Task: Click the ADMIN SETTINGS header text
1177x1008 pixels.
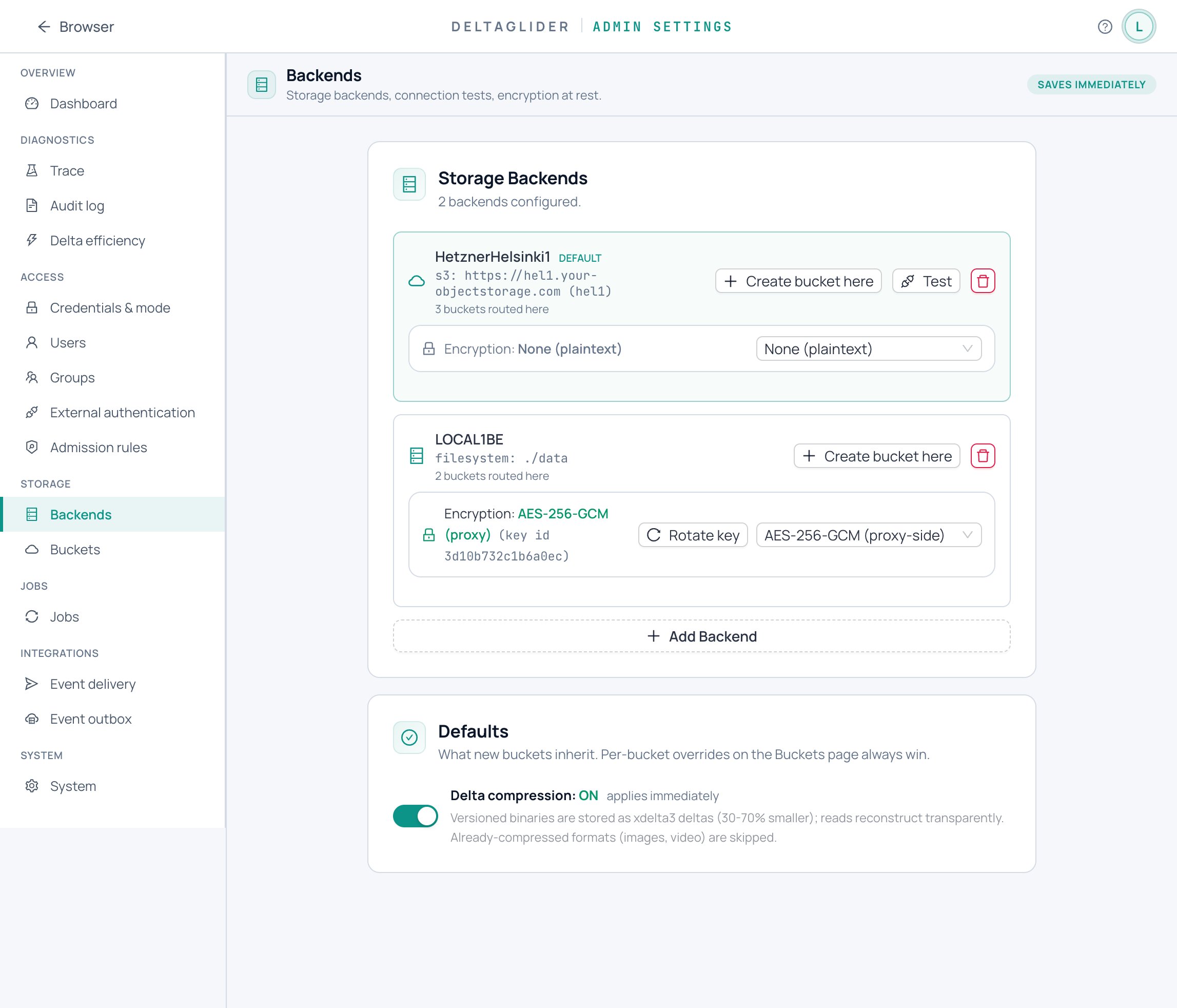Action: 662,27
